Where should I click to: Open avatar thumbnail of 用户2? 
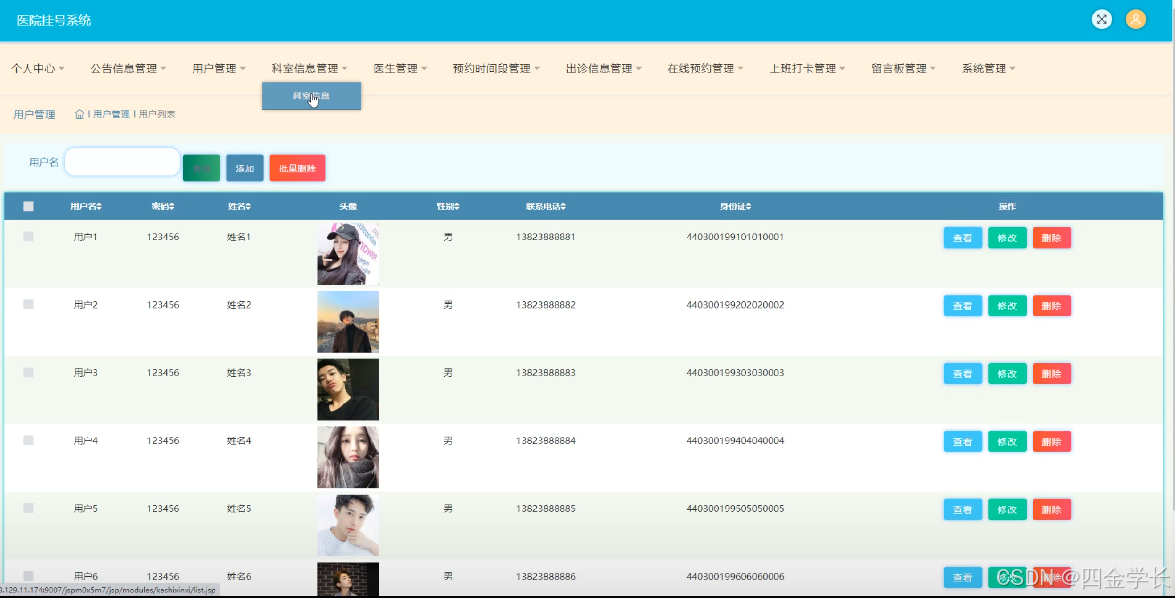point(348,321)
